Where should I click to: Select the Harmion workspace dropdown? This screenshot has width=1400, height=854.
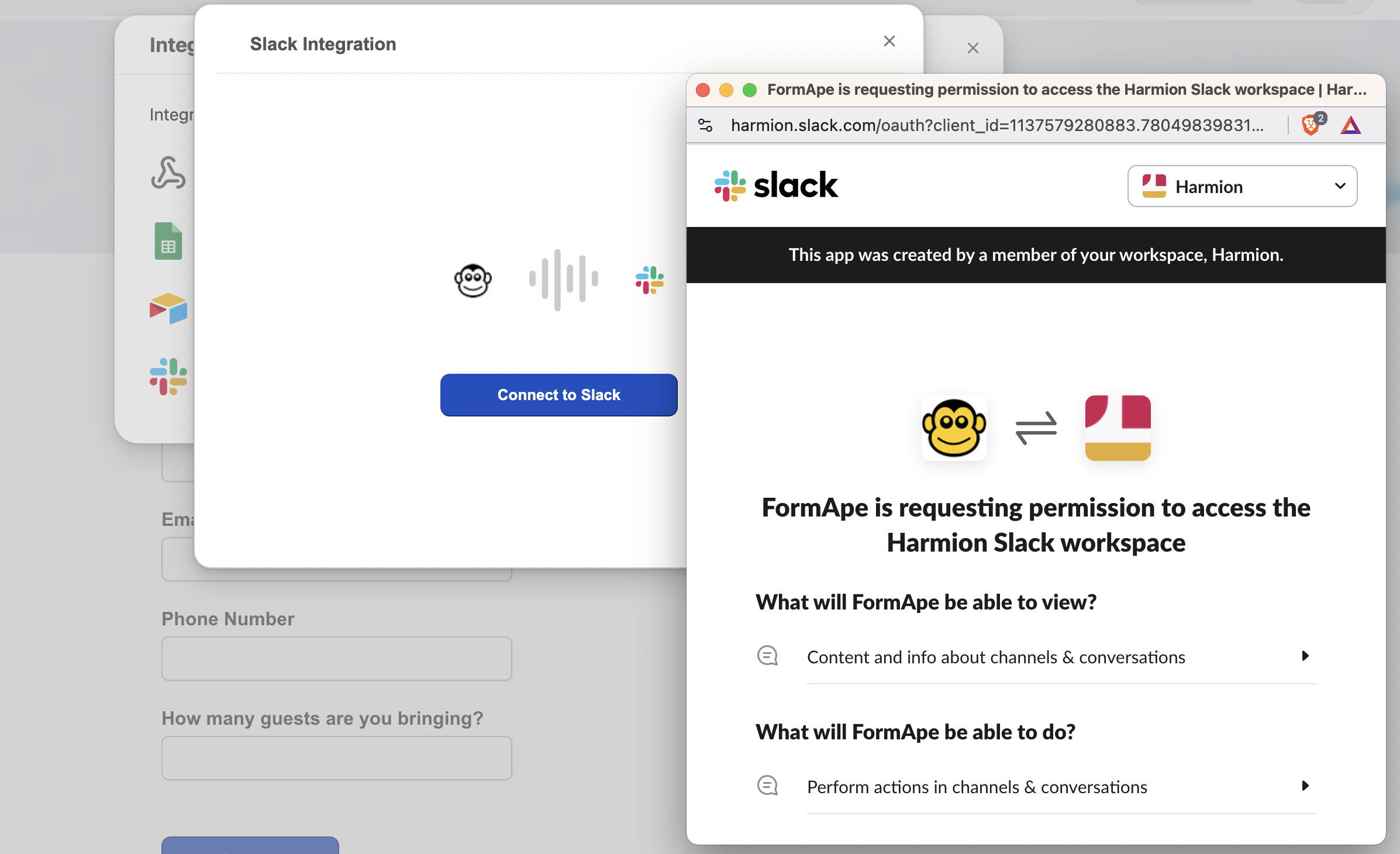(1244, 186)
